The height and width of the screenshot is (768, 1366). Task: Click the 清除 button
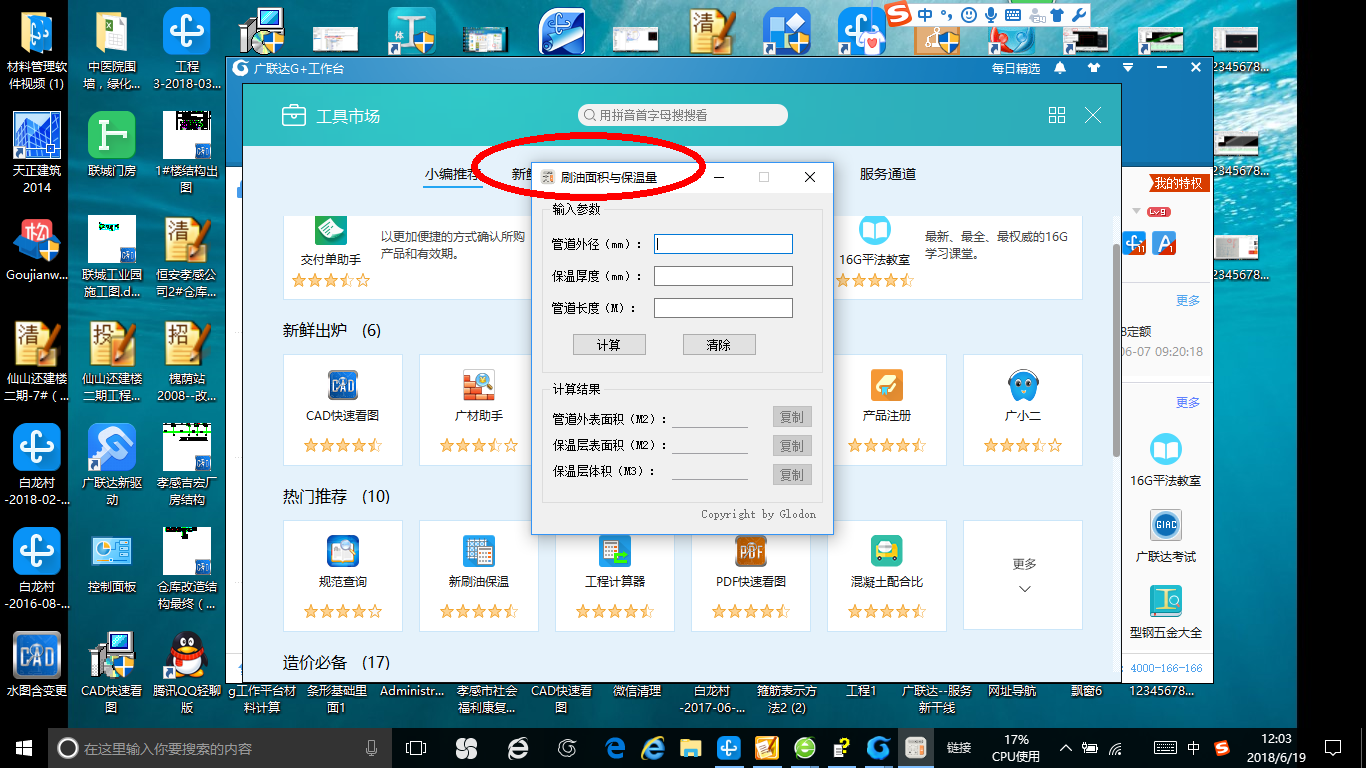point(719,345)
